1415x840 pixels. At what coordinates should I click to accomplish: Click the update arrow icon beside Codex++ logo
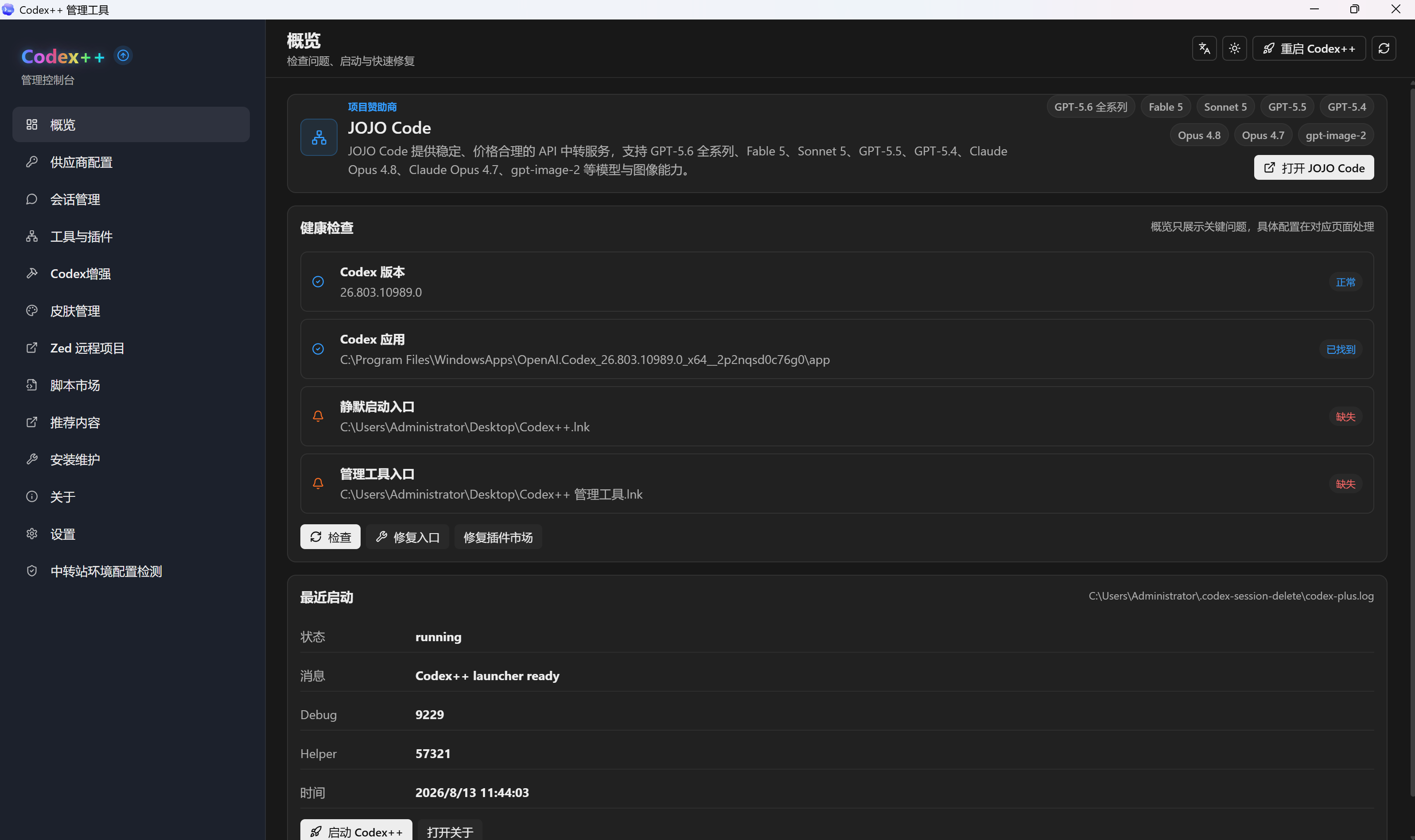click(123, 55)
